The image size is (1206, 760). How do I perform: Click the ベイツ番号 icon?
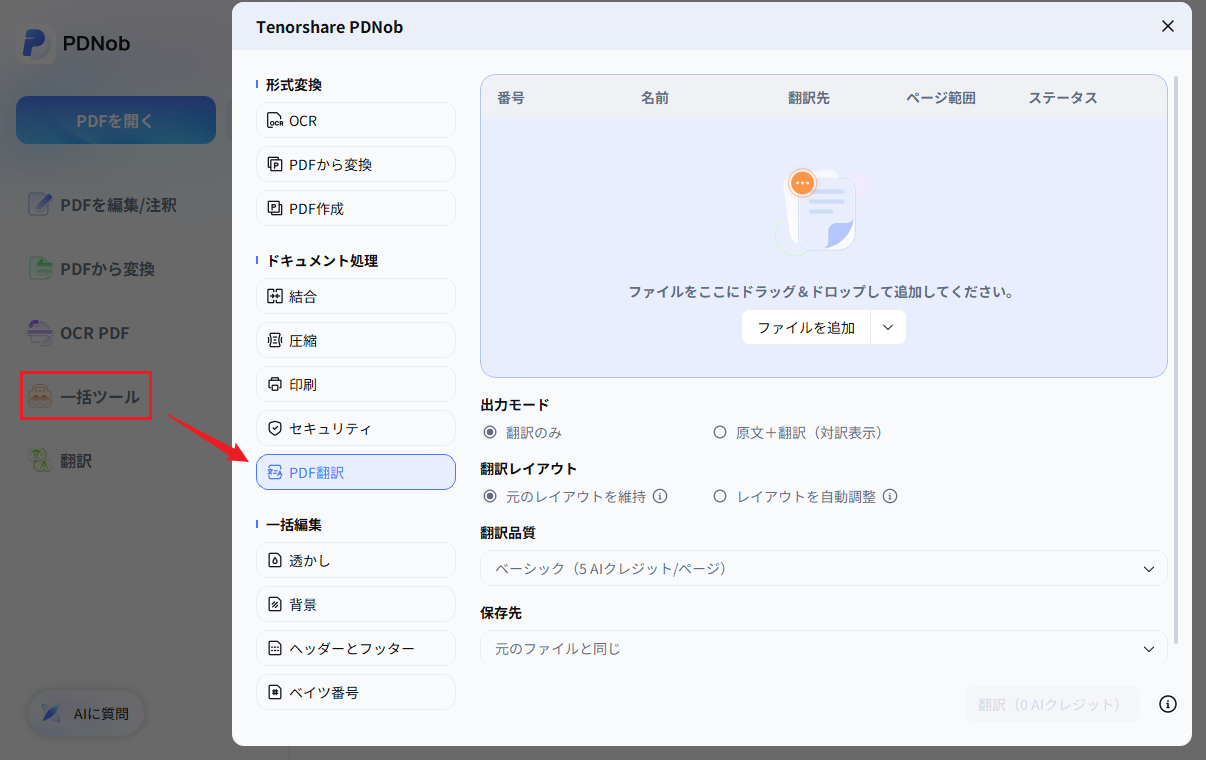(x=275, y=693)
